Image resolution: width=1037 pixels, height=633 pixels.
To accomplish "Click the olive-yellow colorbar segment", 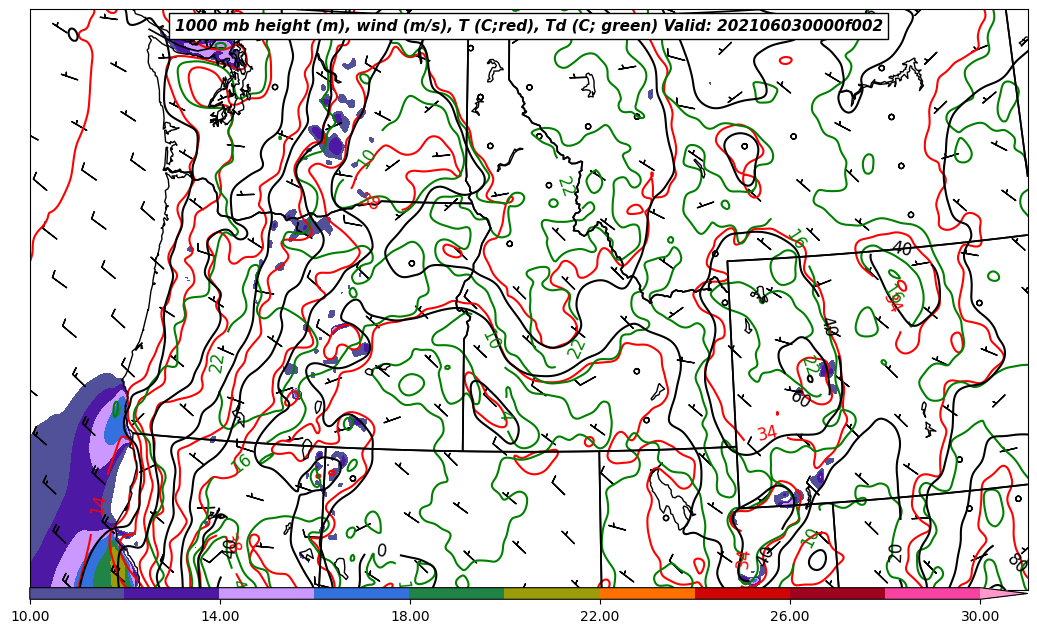I will 552,594.
